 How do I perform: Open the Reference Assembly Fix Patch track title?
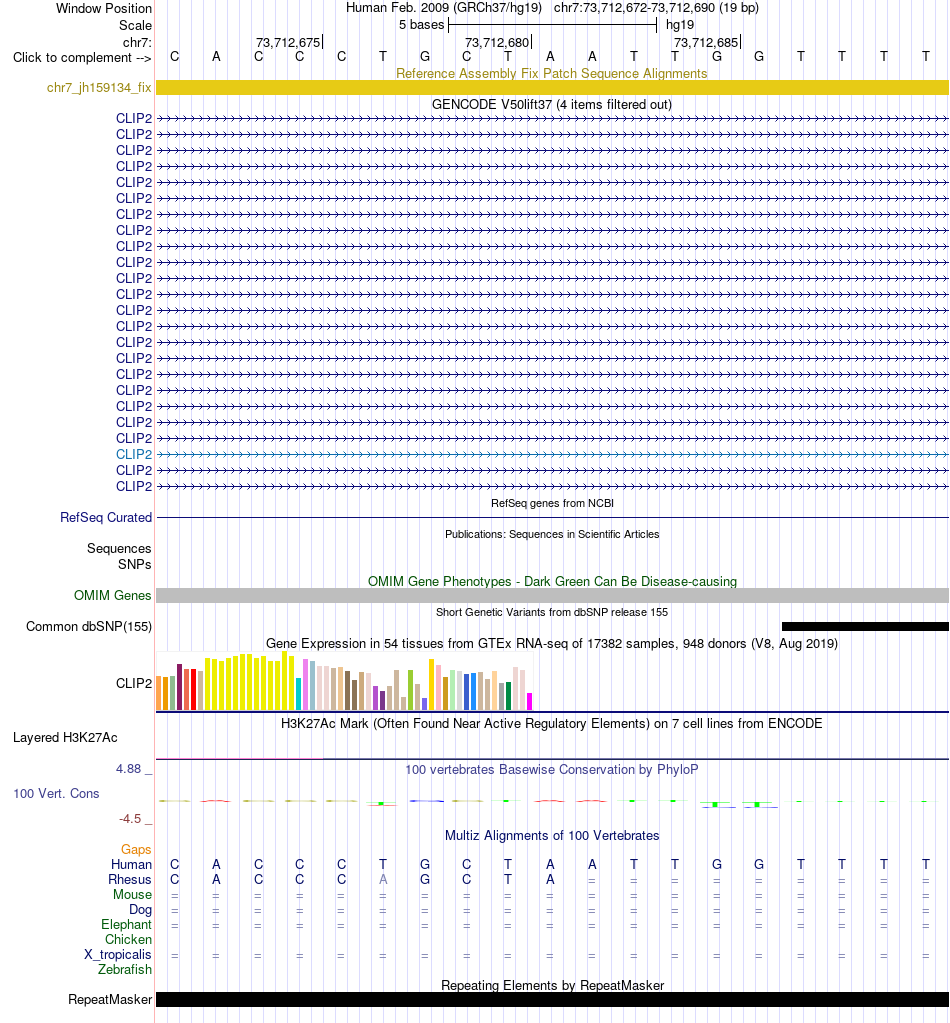pos(552,73)
